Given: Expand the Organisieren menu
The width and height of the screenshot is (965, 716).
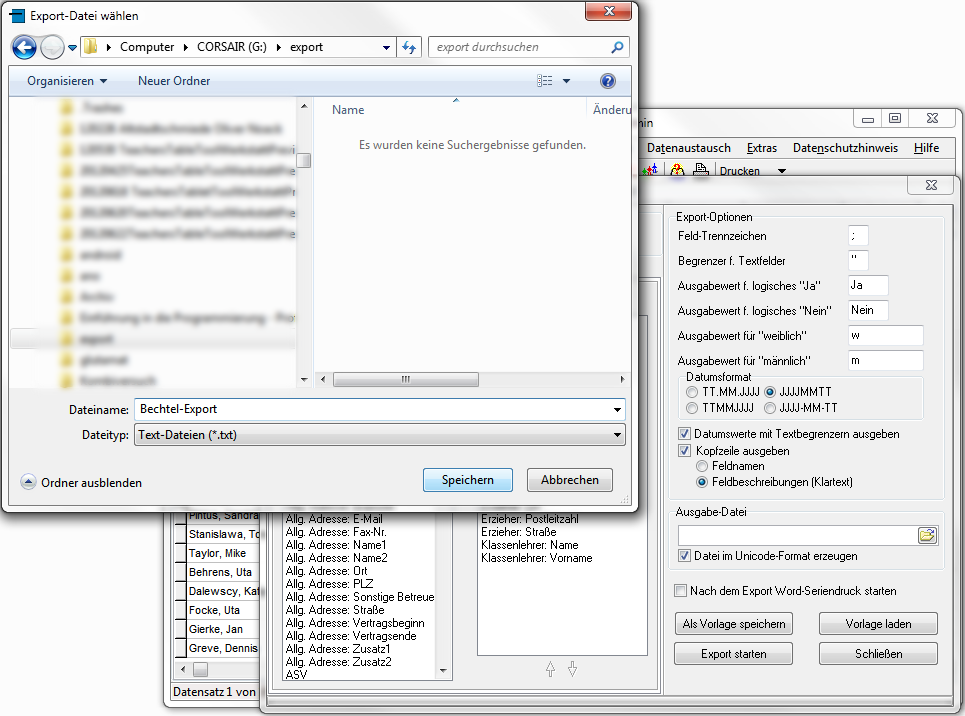Looking at the screenshot, I should coord(67,81).
